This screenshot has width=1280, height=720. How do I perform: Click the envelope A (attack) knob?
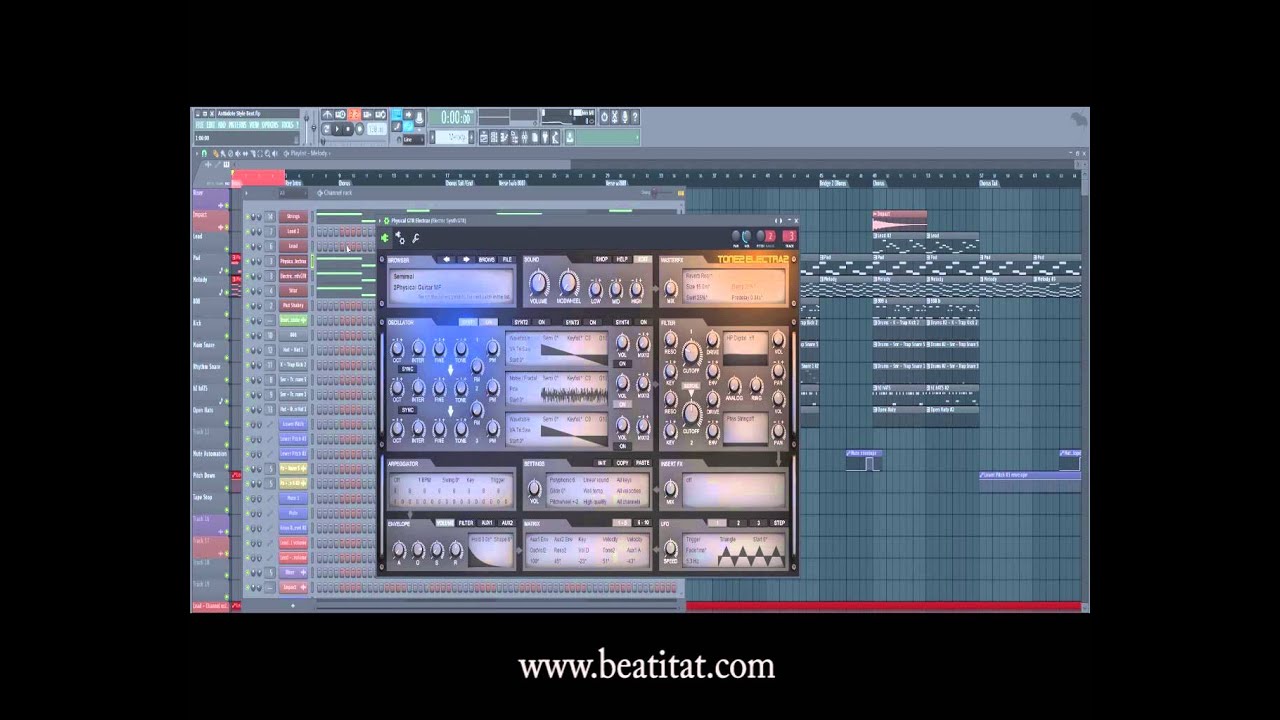[x=399, y=549]
